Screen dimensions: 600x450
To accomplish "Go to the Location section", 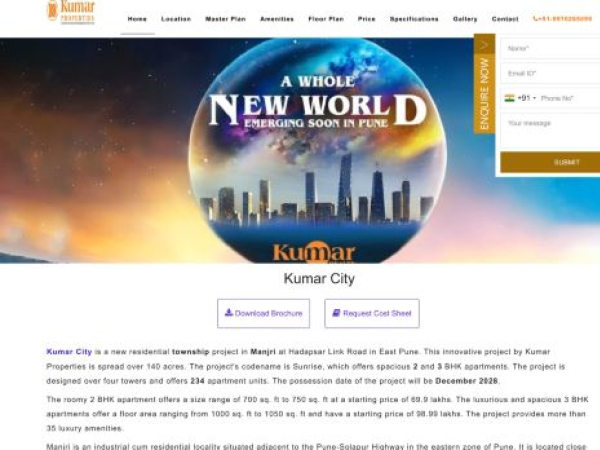I will point(176,19).
